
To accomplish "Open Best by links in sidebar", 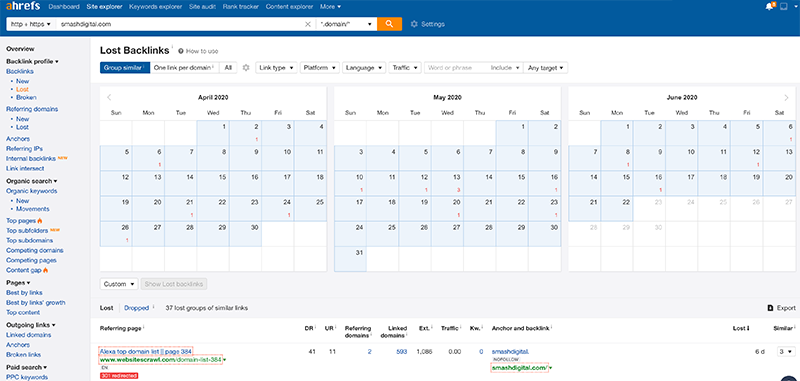I will [x=24, y=292].
